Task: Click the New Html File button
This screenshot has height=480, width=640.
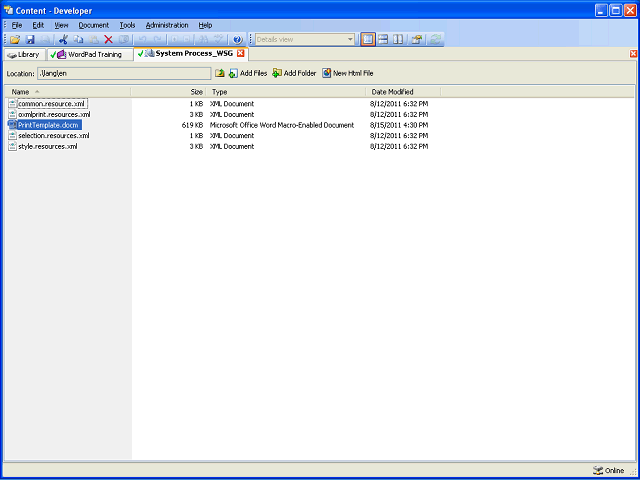Action: 348,73
